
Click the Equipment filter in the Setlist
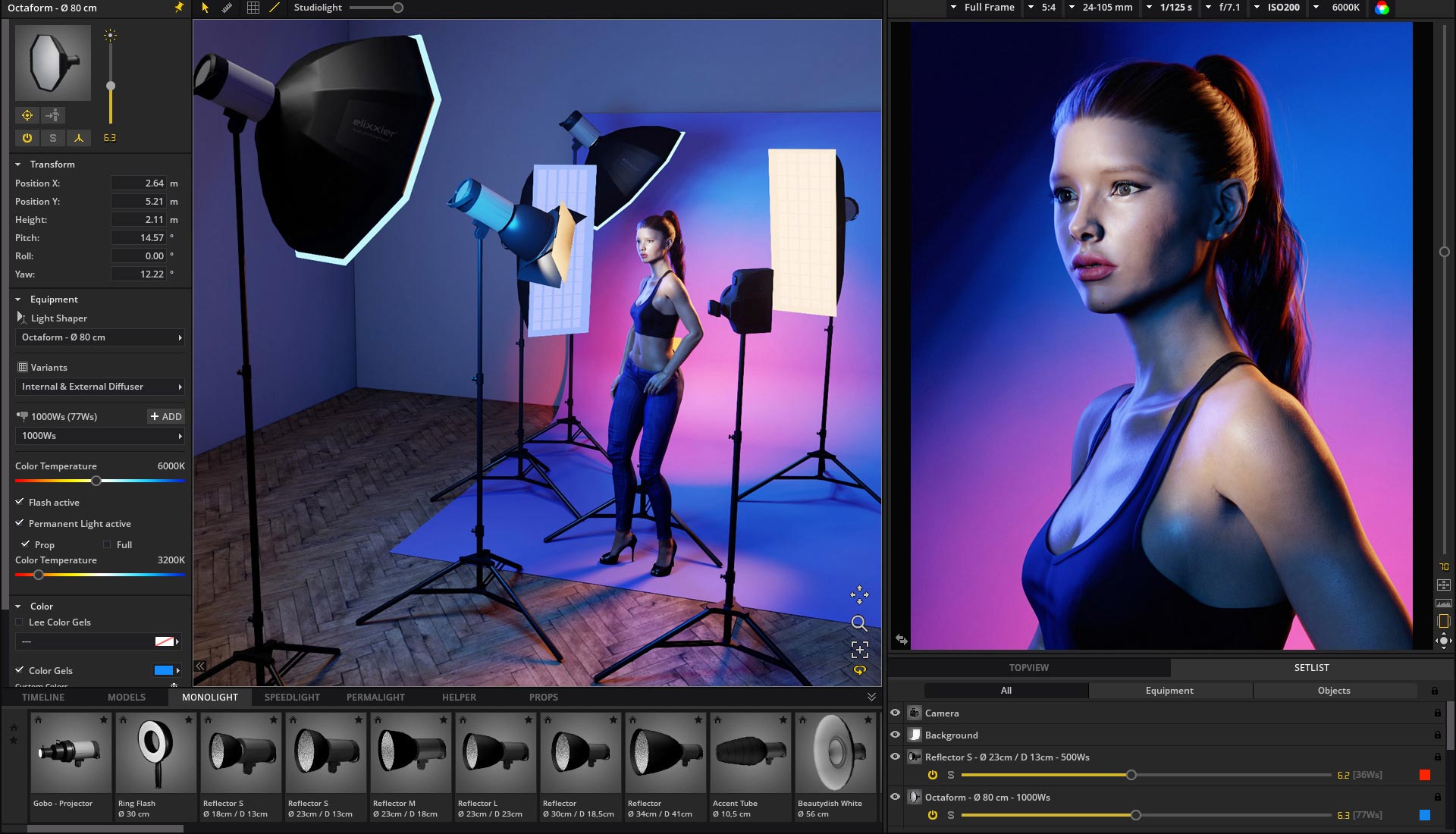click(x=1169, y=691)
